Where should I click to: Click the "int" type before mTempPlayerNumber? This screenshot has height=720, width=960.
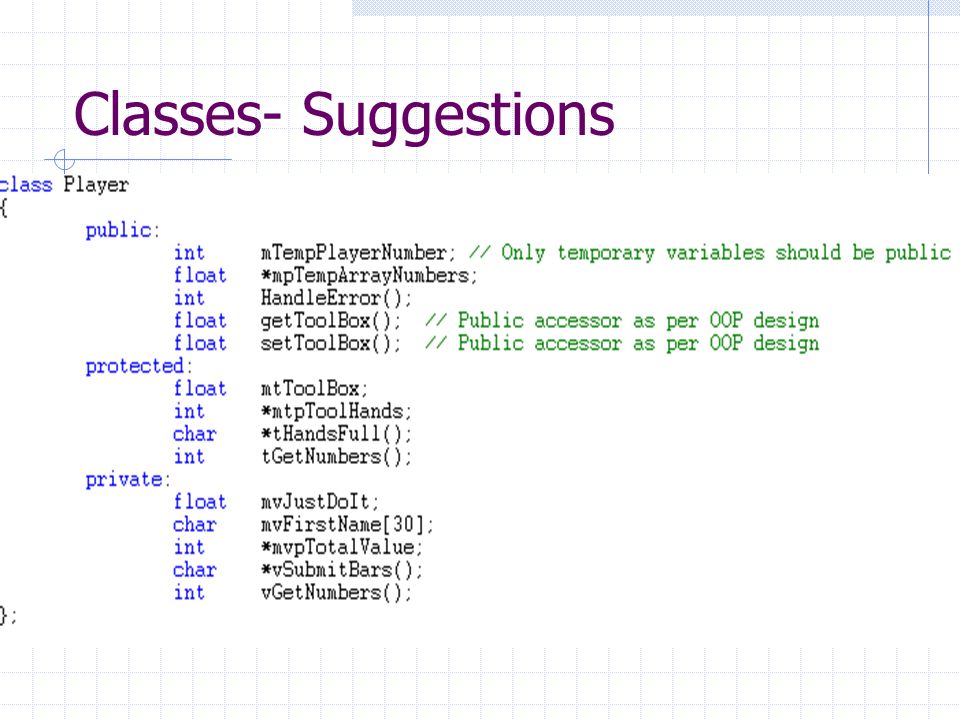(x=189, y=253)
